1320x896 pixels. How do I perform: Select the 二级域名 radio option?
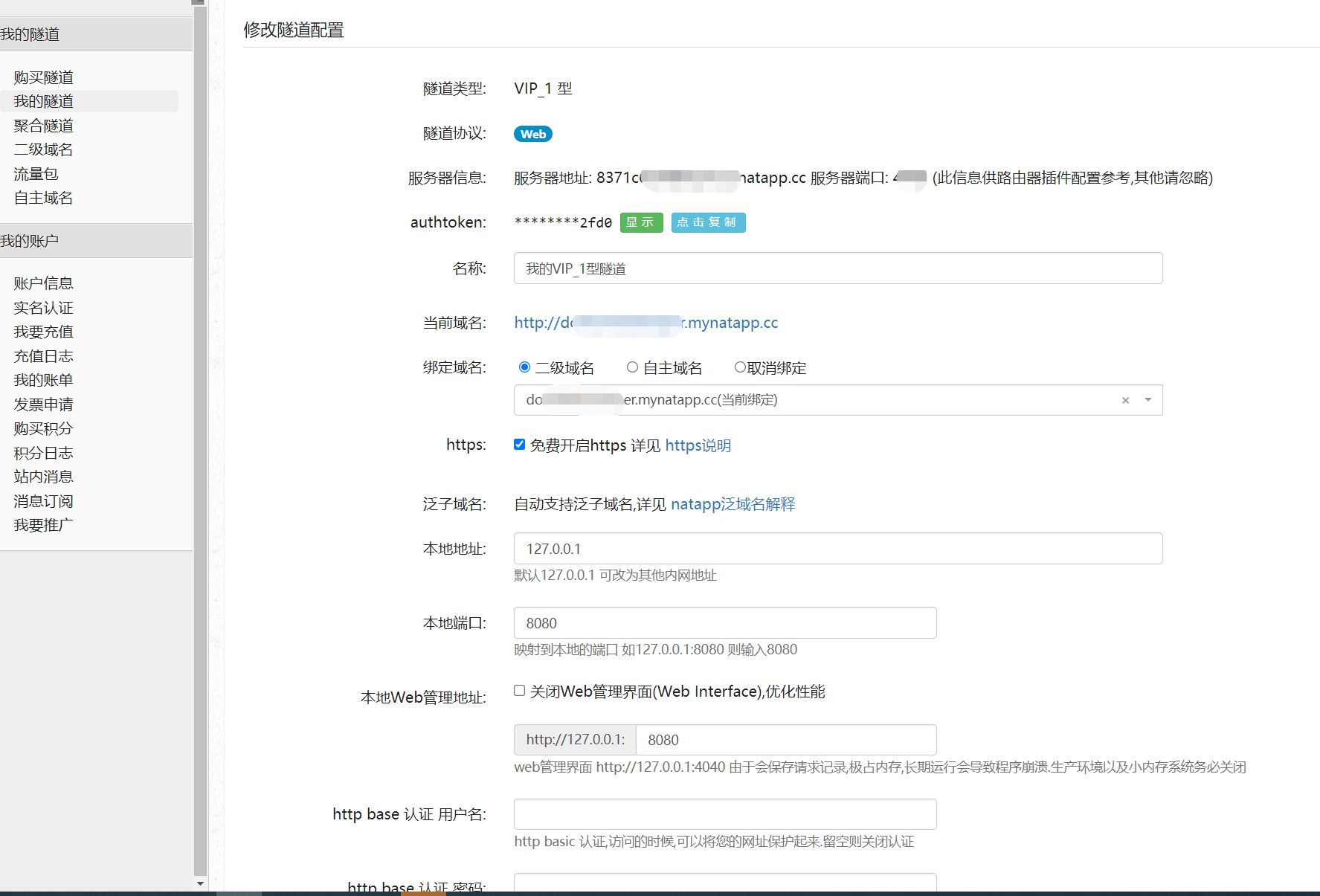point(524,367)
